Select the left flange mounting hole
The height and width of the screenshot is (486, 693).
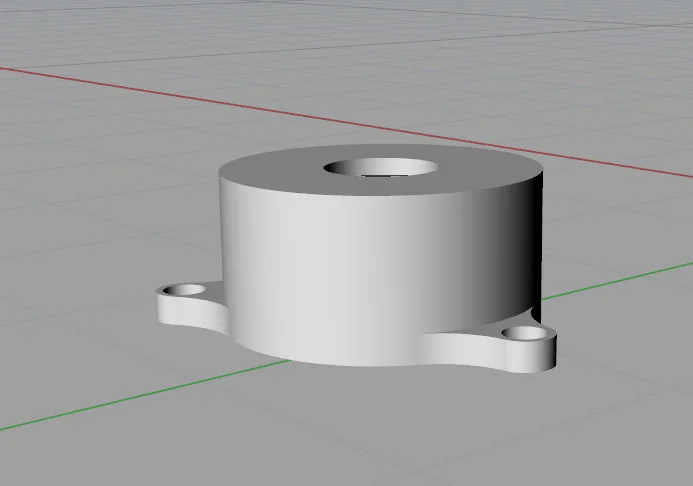(x=186, y=289)
